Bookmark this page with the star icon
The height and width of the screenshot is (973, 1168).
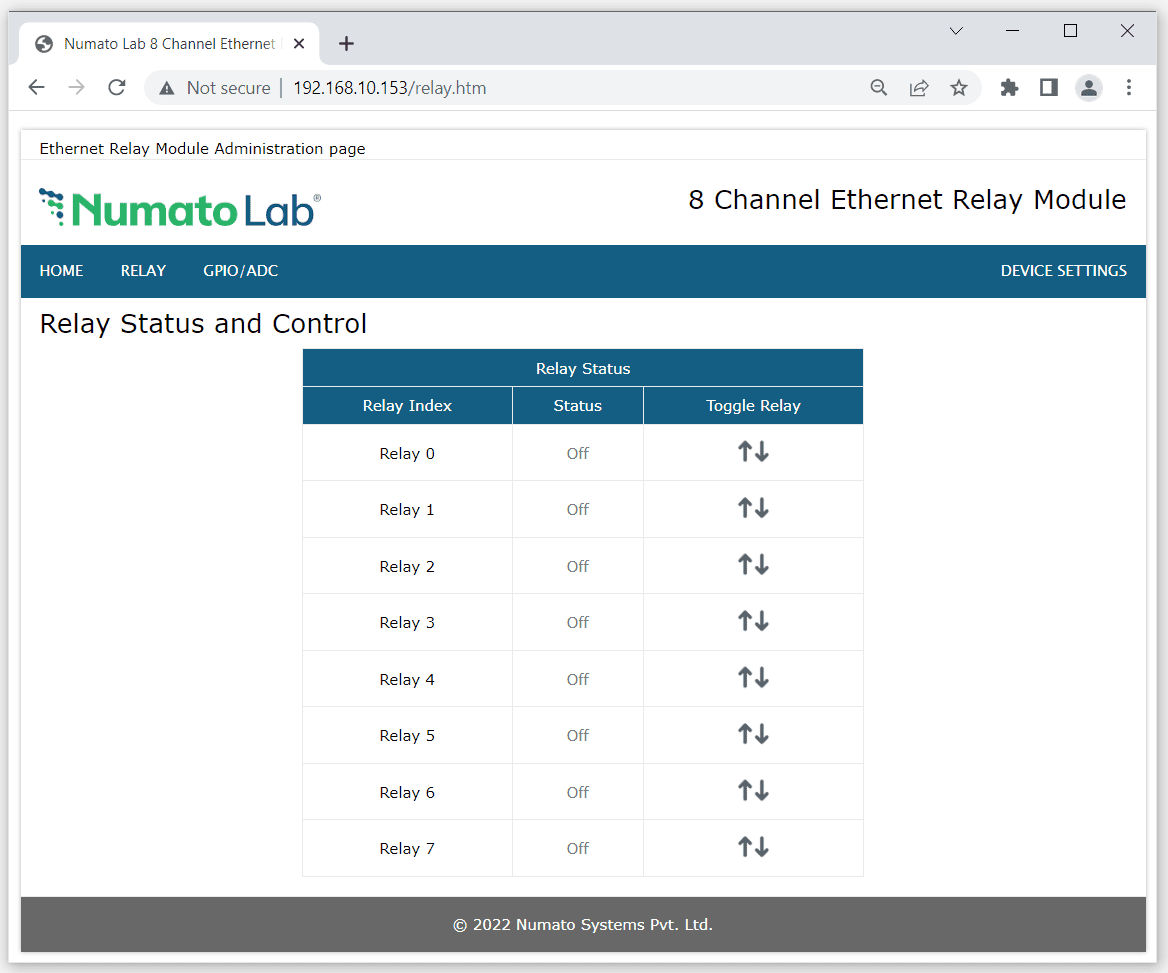pos(959,88)
